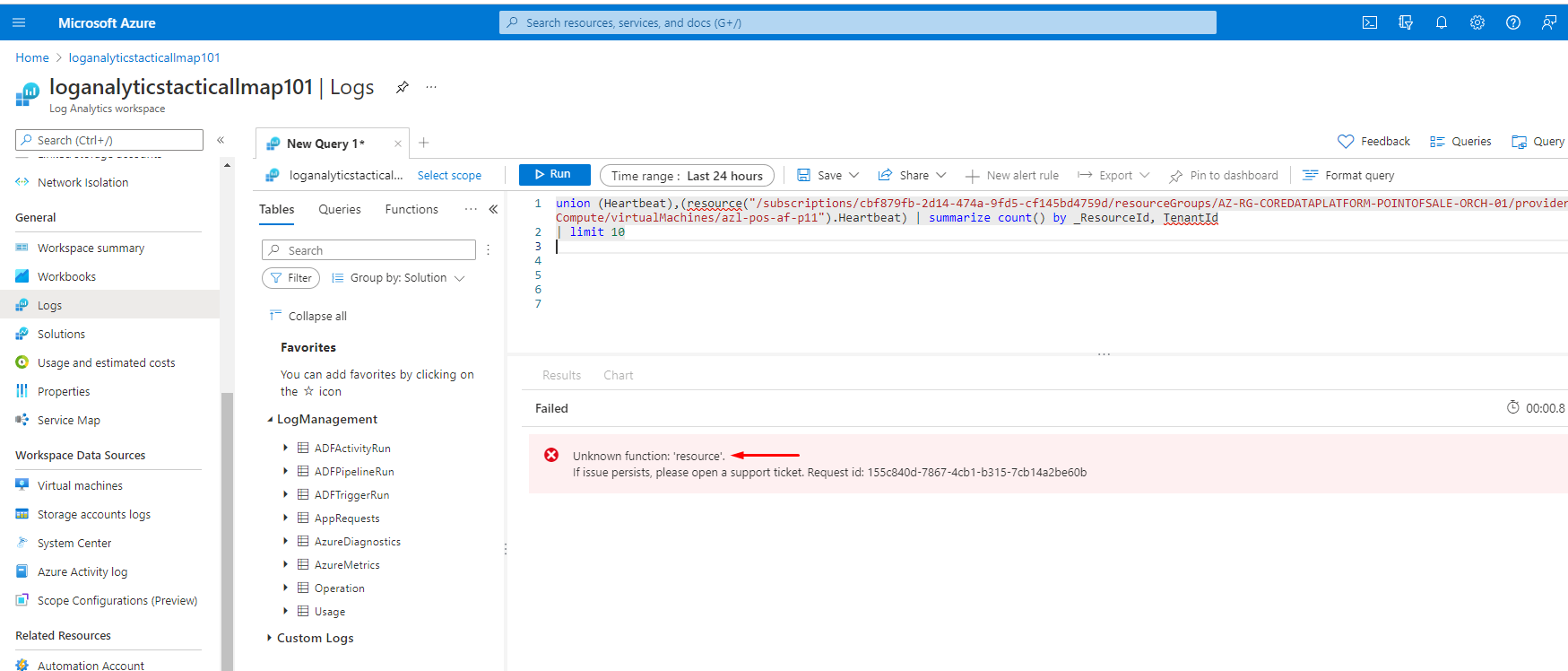The image size is (1568, 671).
Task: Click the New alert rule plus icon
Action: tap(972, 176)
